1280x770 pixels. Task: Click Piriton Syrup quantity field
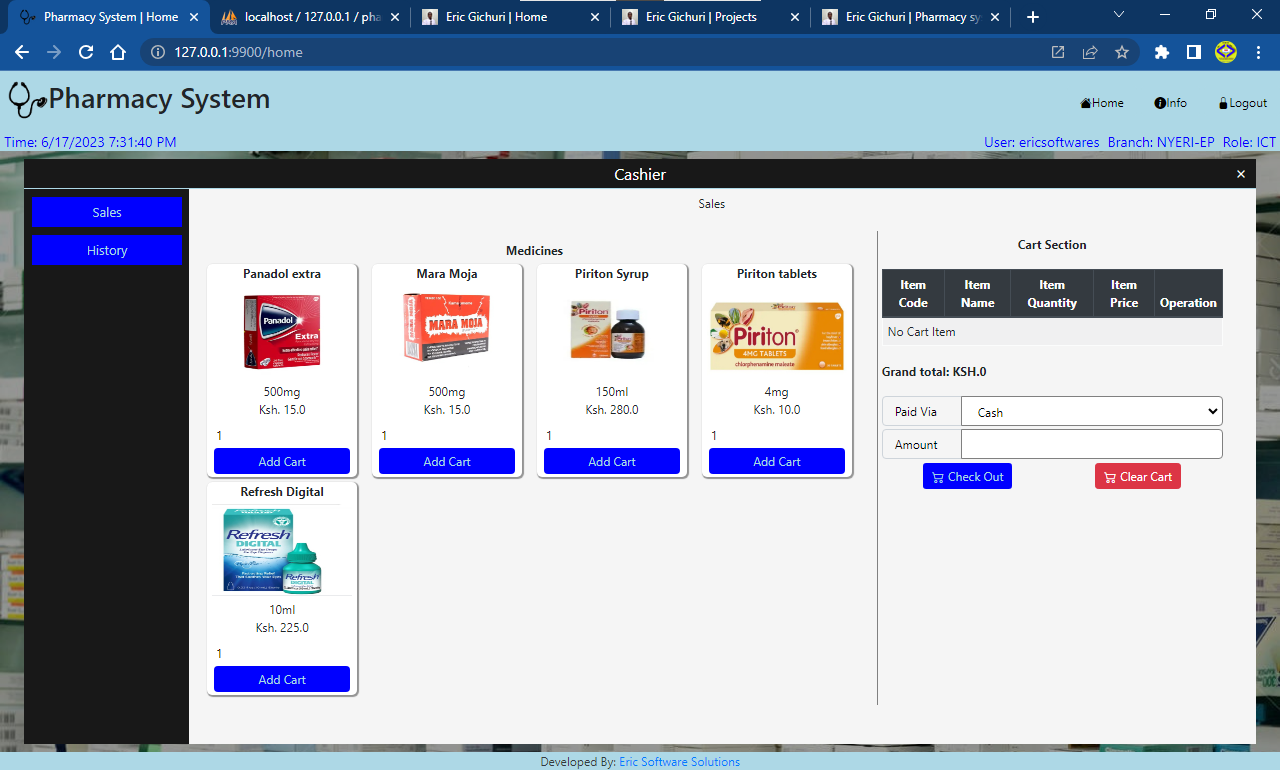point(612,436)
